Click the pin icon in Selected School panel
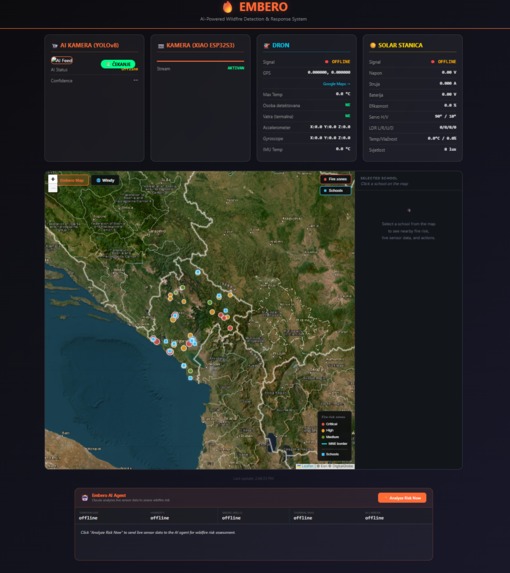Screen dimensions: 510x573 point(409,210)
